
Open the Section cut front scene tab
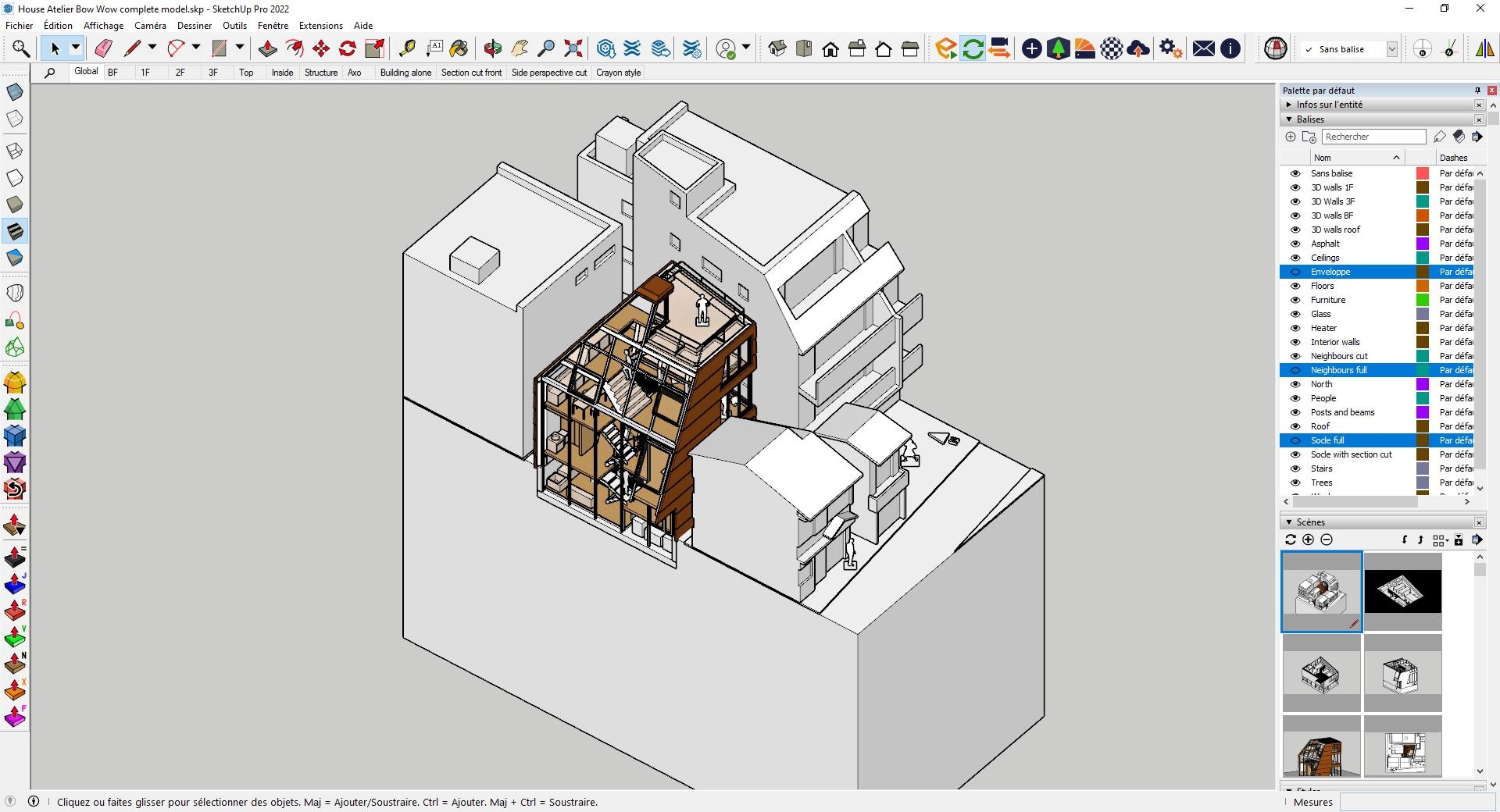(x=471, y=73)
